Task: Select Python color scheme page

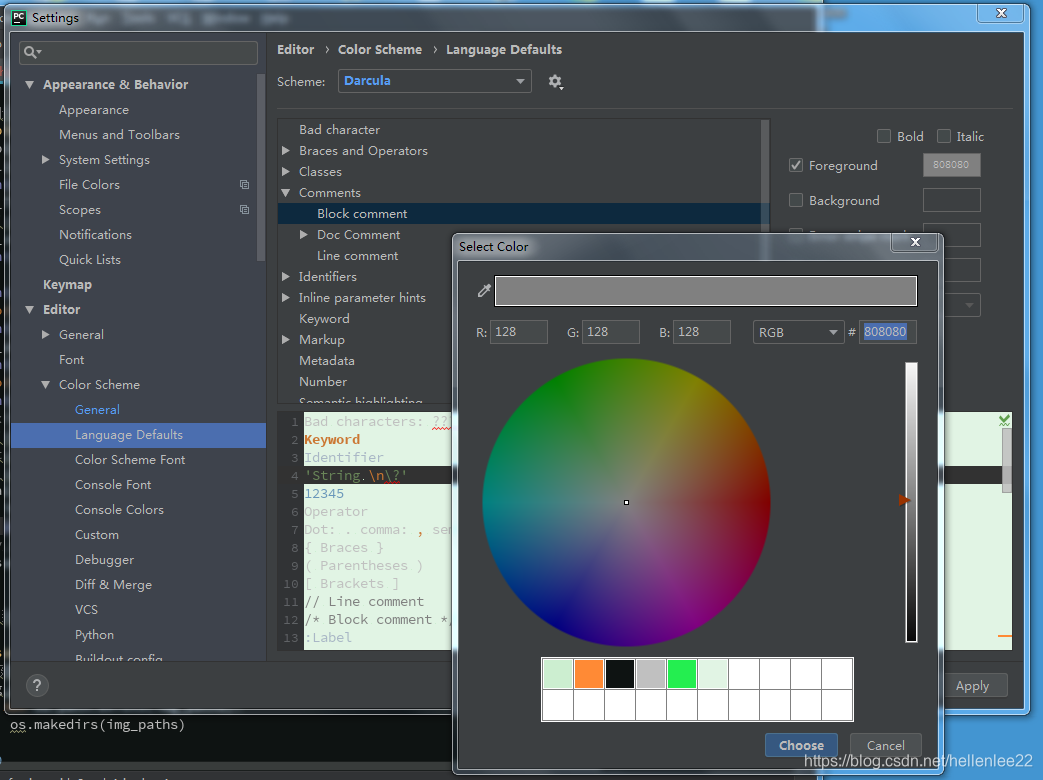Action: click(x=94, y=635)
